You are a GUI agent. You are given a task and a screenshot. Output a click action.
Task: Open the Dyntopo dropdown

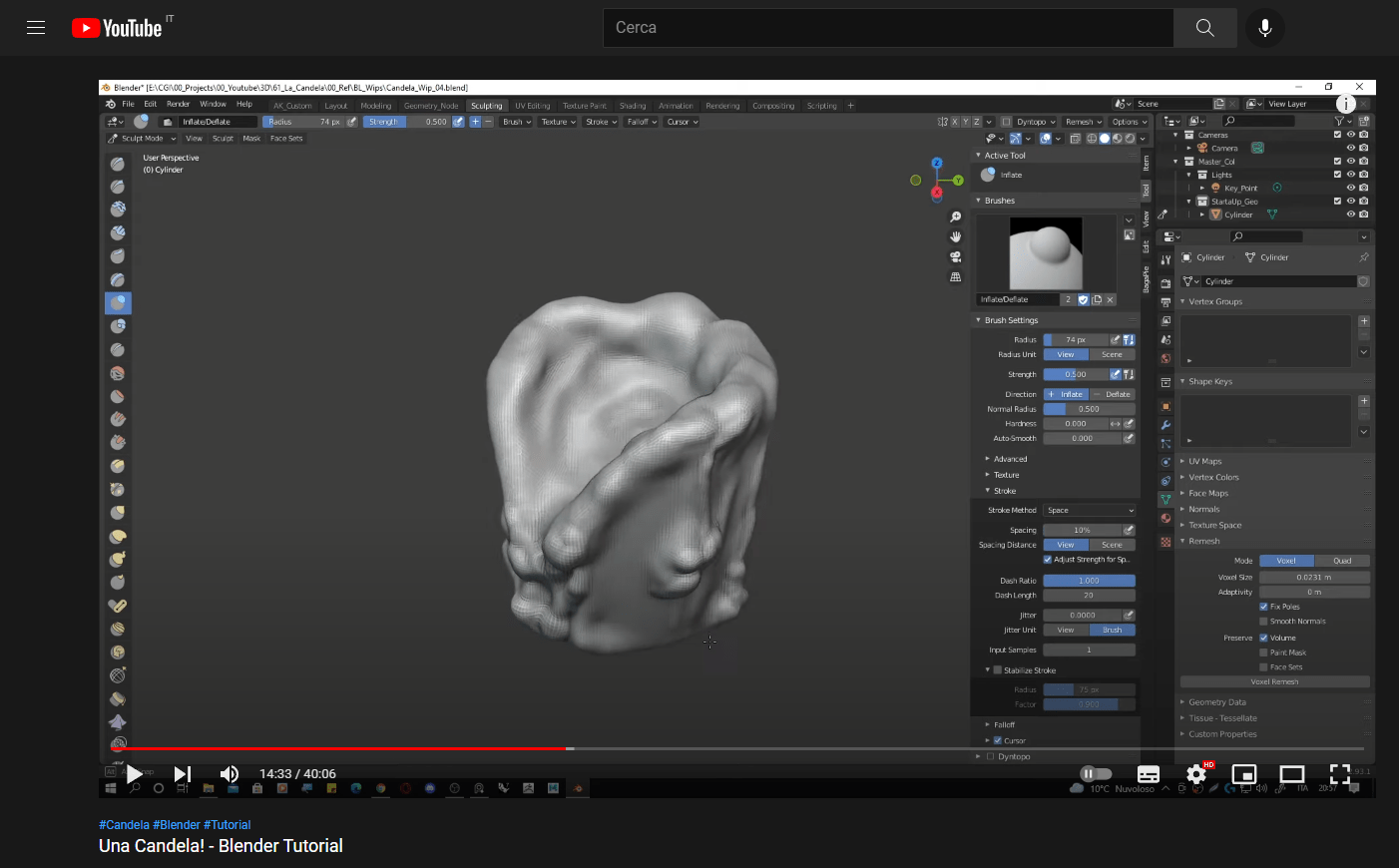1036,122
